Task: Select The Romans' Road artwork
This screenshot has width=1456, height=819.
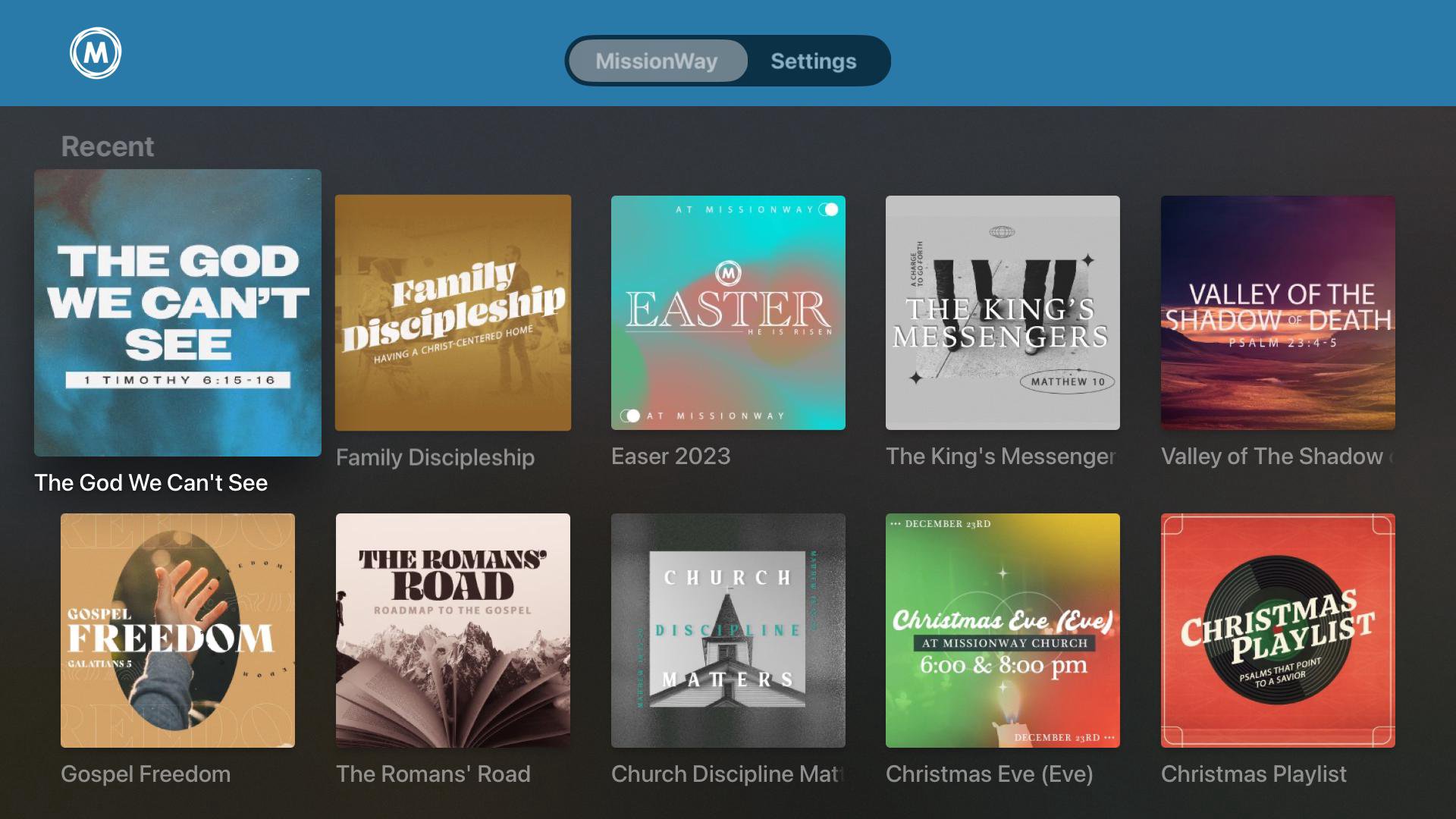Action: (x=453, y=630)
